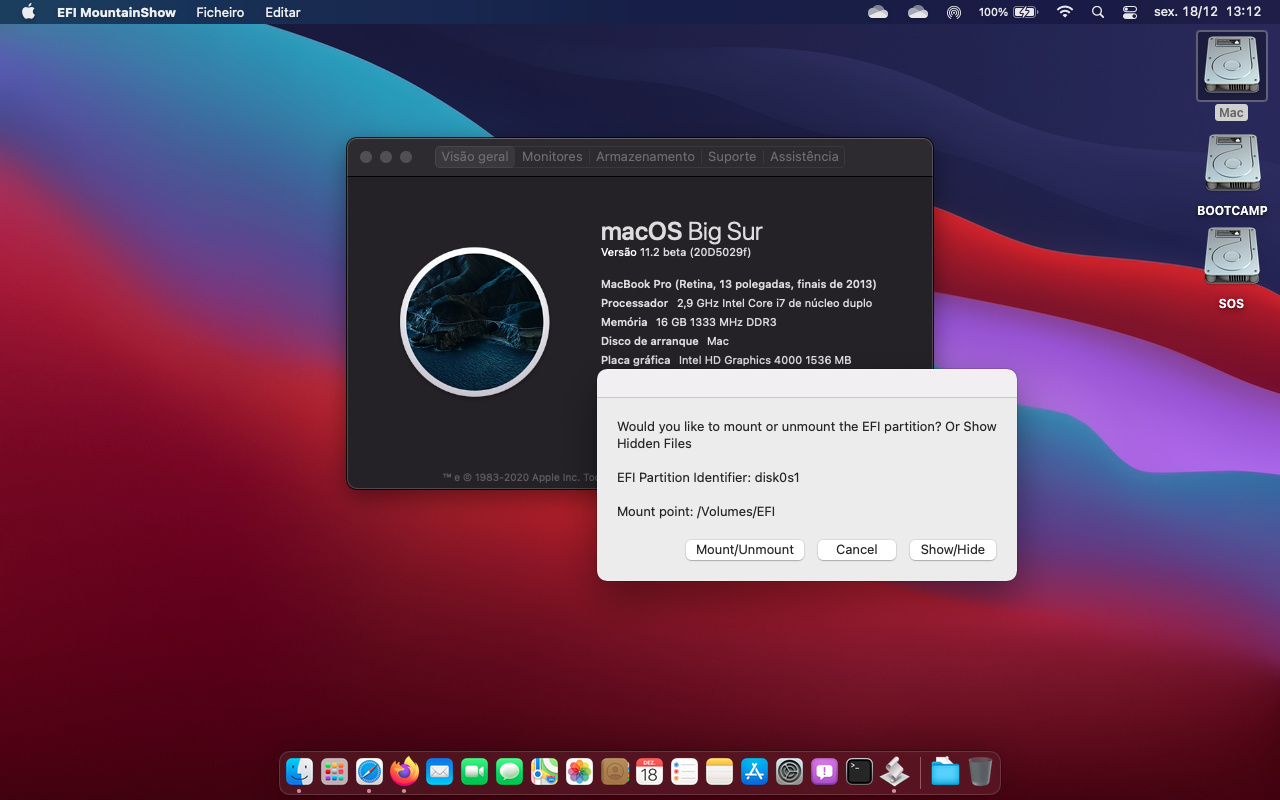Open FaceTime from the Dock
Image resolution: width=1280 pixels, height=800 pixels.
[474, 771]
